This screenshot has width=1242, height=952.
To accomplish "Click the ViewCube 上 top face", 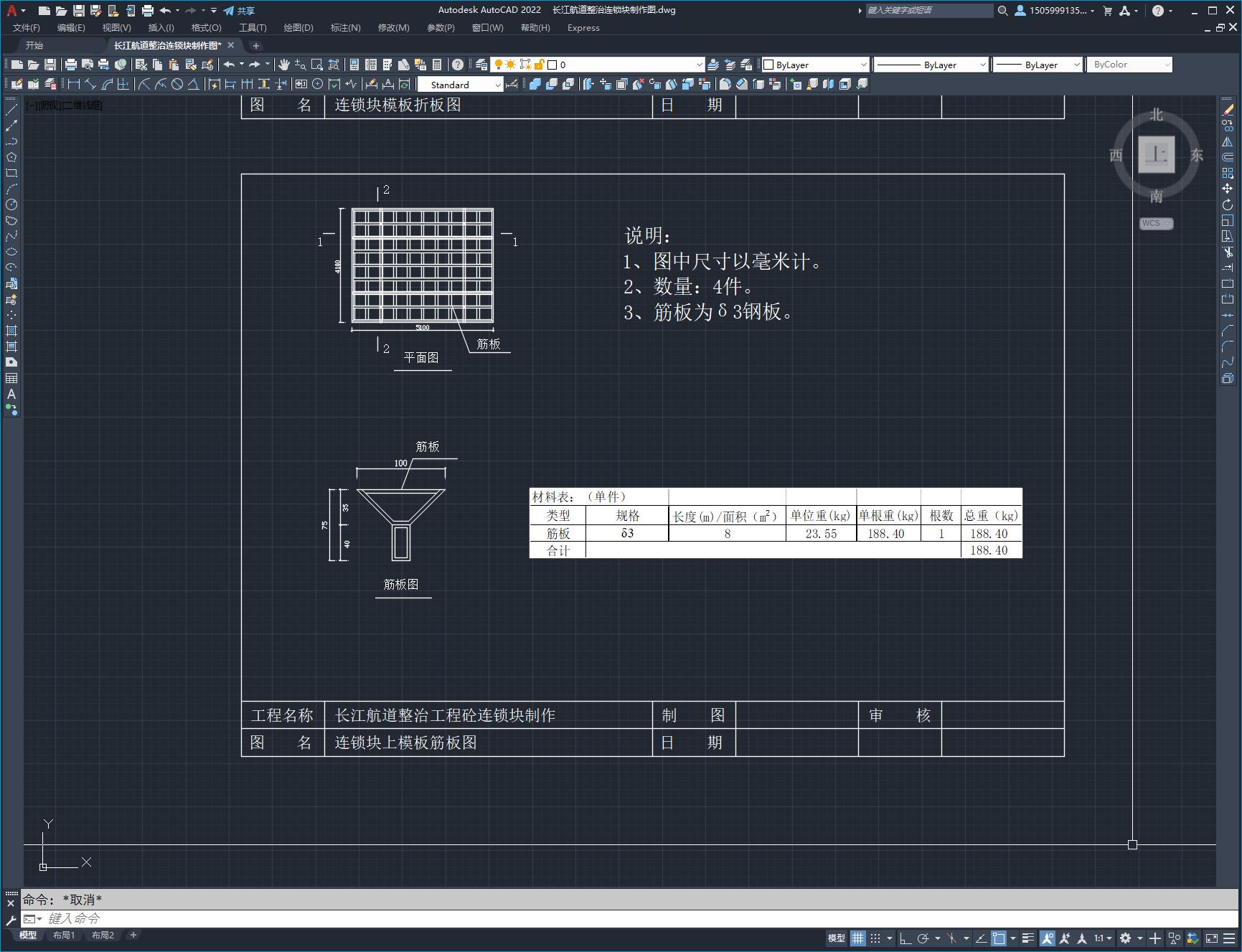I will [x=1156, y=154].
